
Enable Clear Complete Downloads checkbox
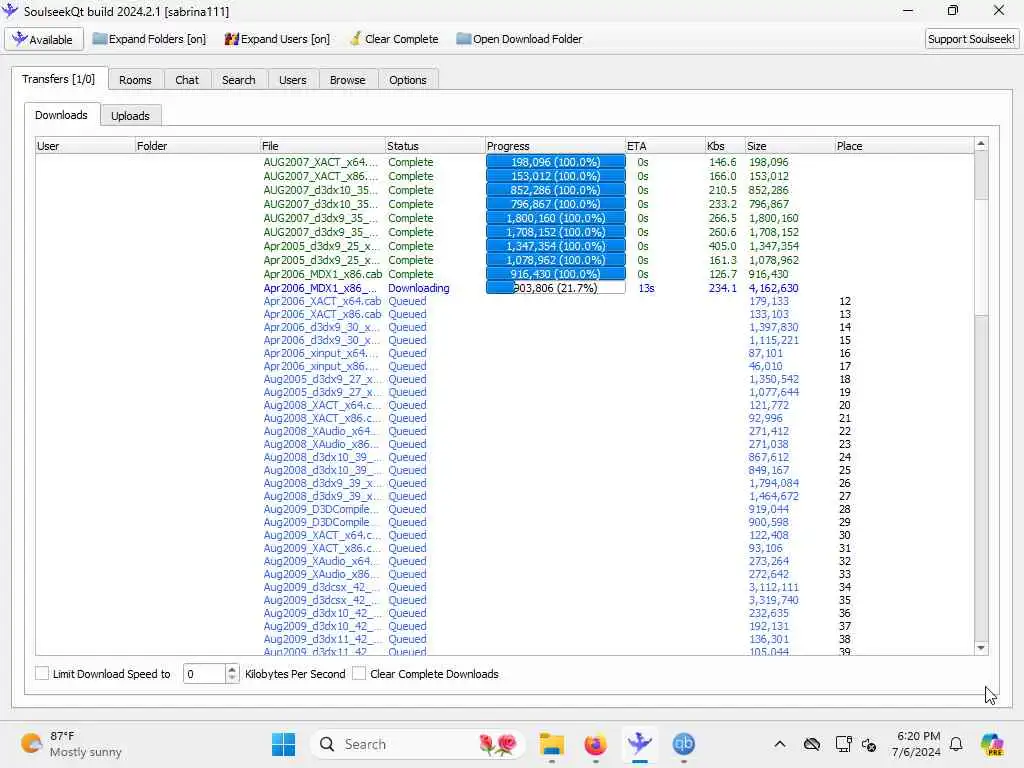pyautogui.click(x=359, y=673)
